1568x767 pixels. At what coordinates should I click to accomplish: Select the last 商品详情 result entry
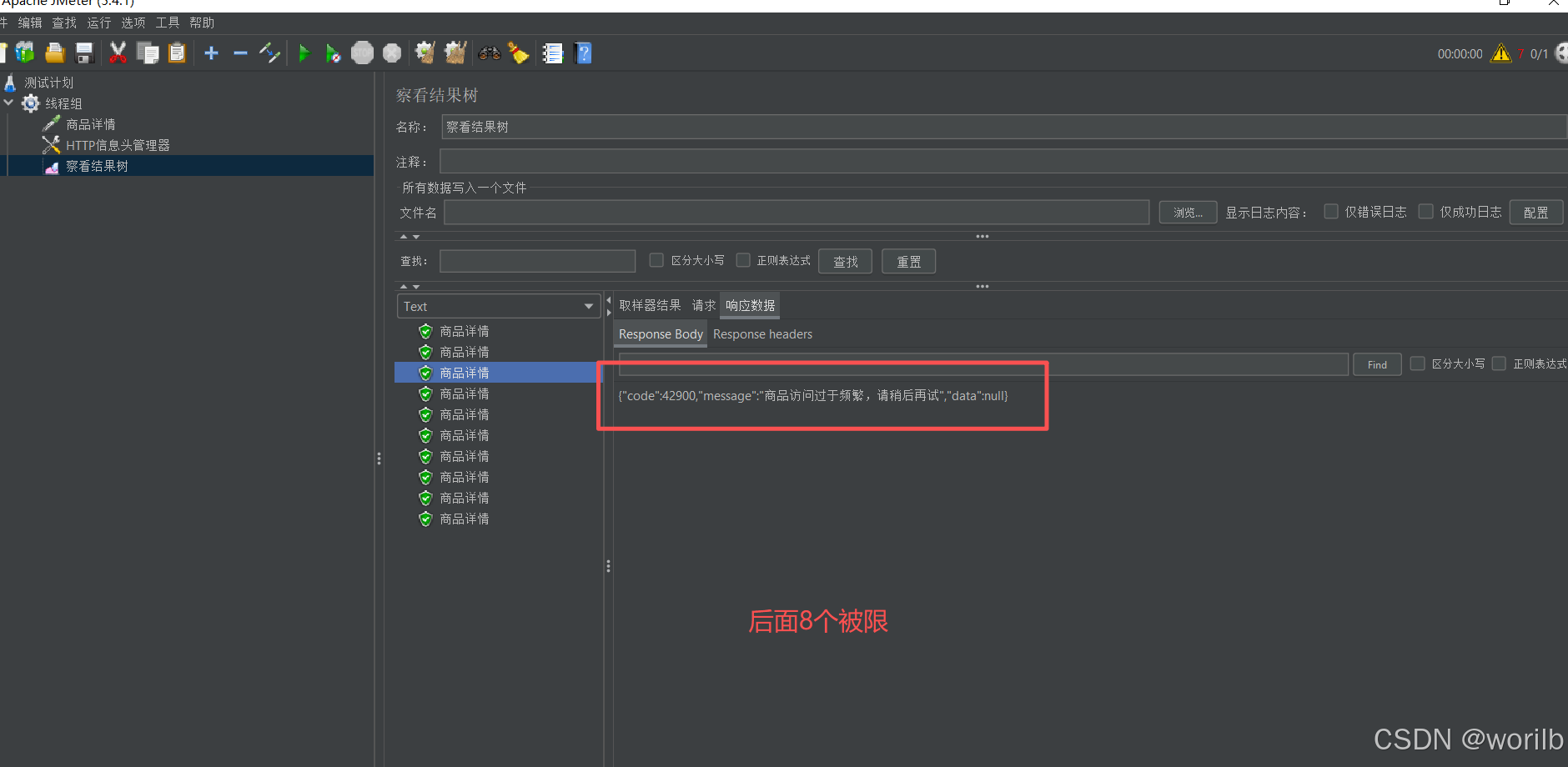(465, 519)
